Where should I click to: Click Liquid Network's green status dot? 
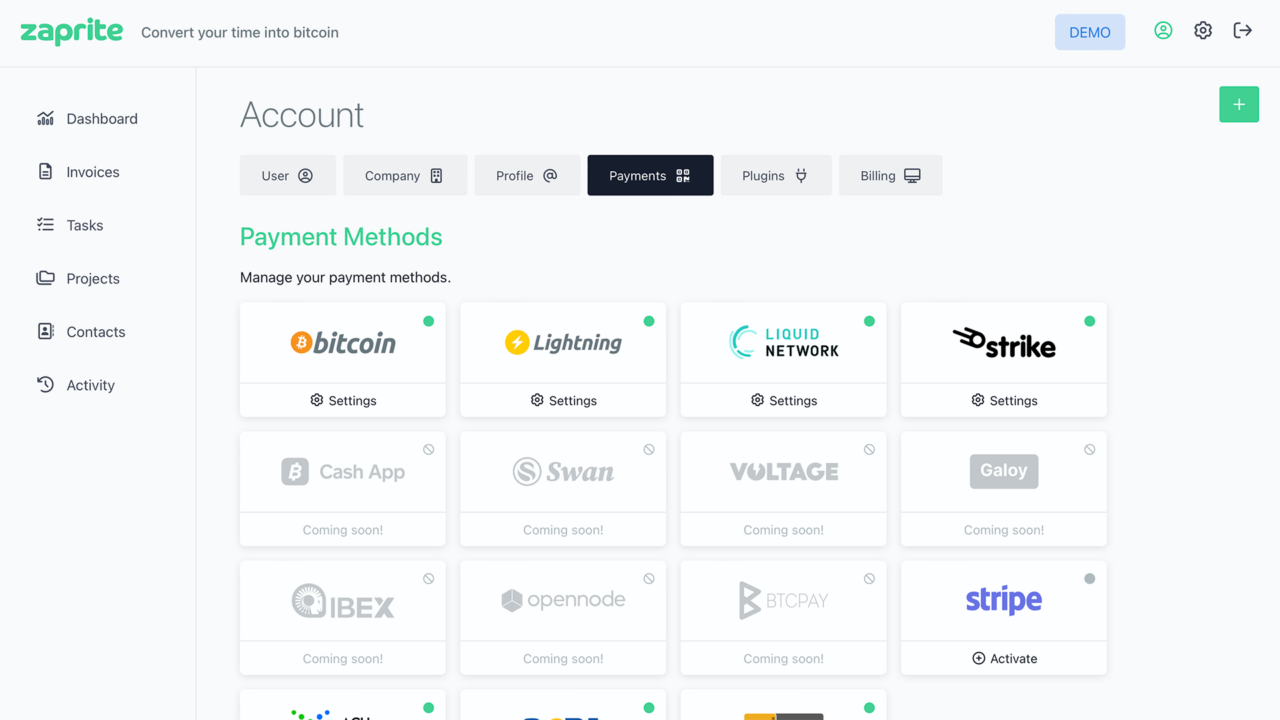(869, 321)
